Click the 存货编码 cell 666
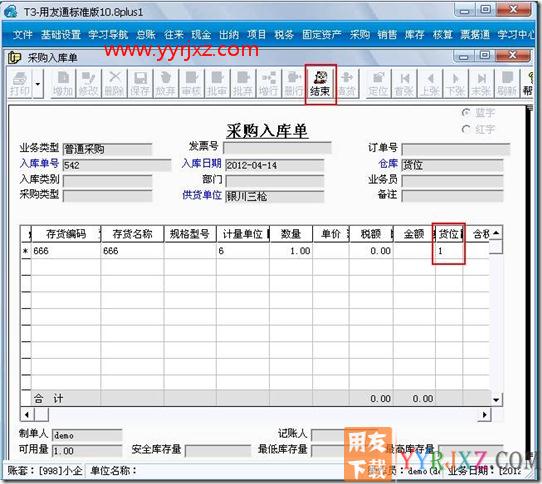Screen dimensions: 542x484 coord(66,251)
